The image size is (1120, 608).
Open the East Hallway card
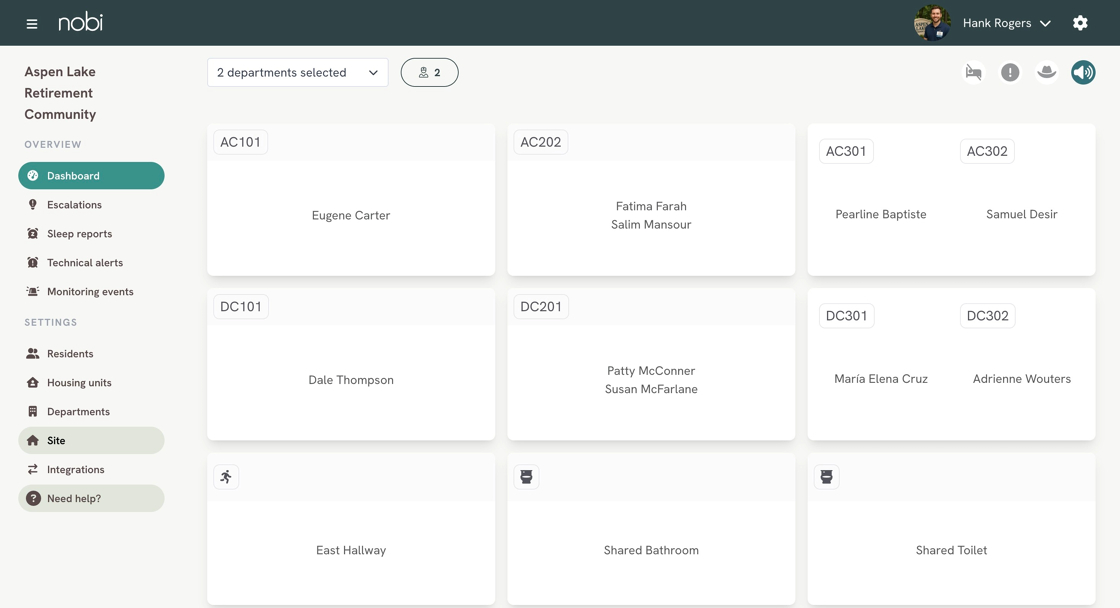click(351, 529)
